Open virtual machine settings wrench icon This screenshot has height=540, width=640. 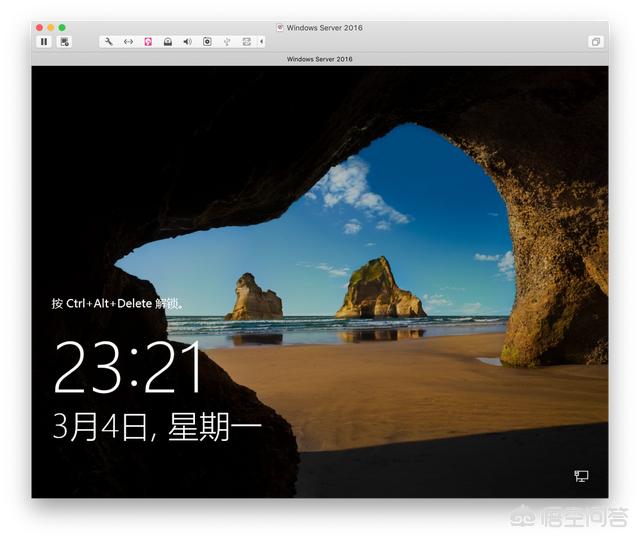[x=109, y=42]
